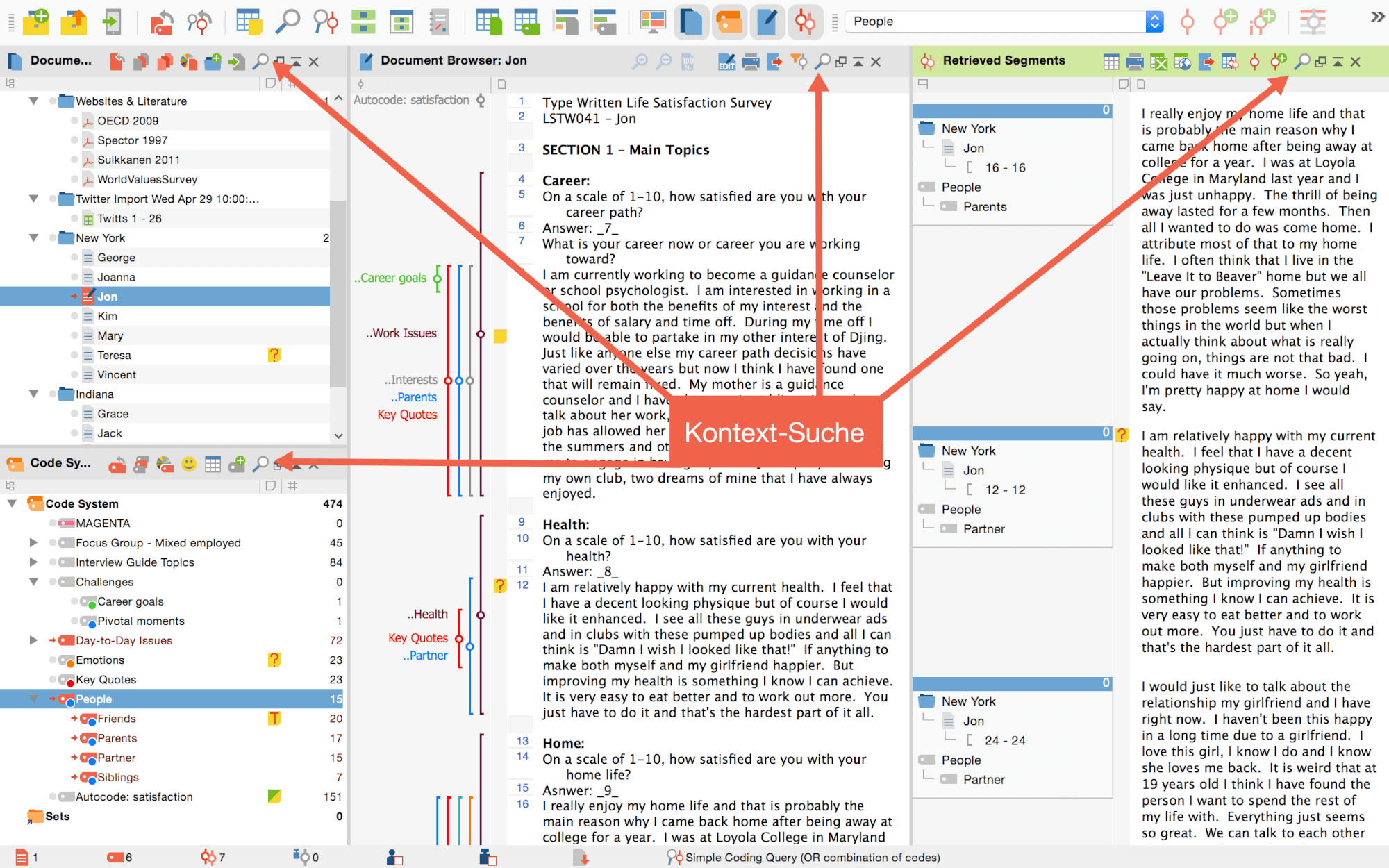Export the displayed document icon

click(x=775, y=62)
